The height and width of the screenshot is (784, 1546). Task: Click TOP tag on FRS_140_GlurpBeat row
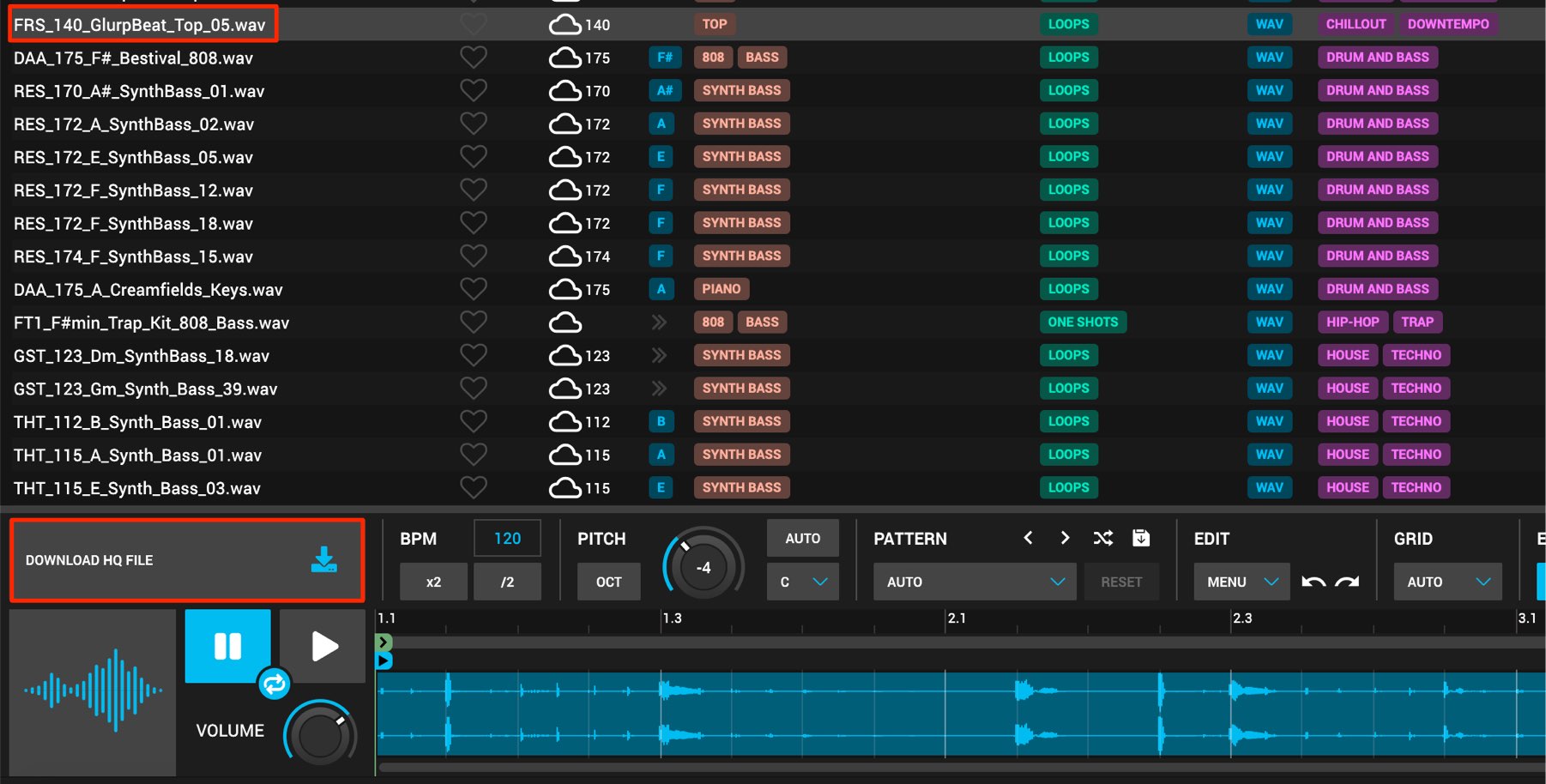click(715, 24)
